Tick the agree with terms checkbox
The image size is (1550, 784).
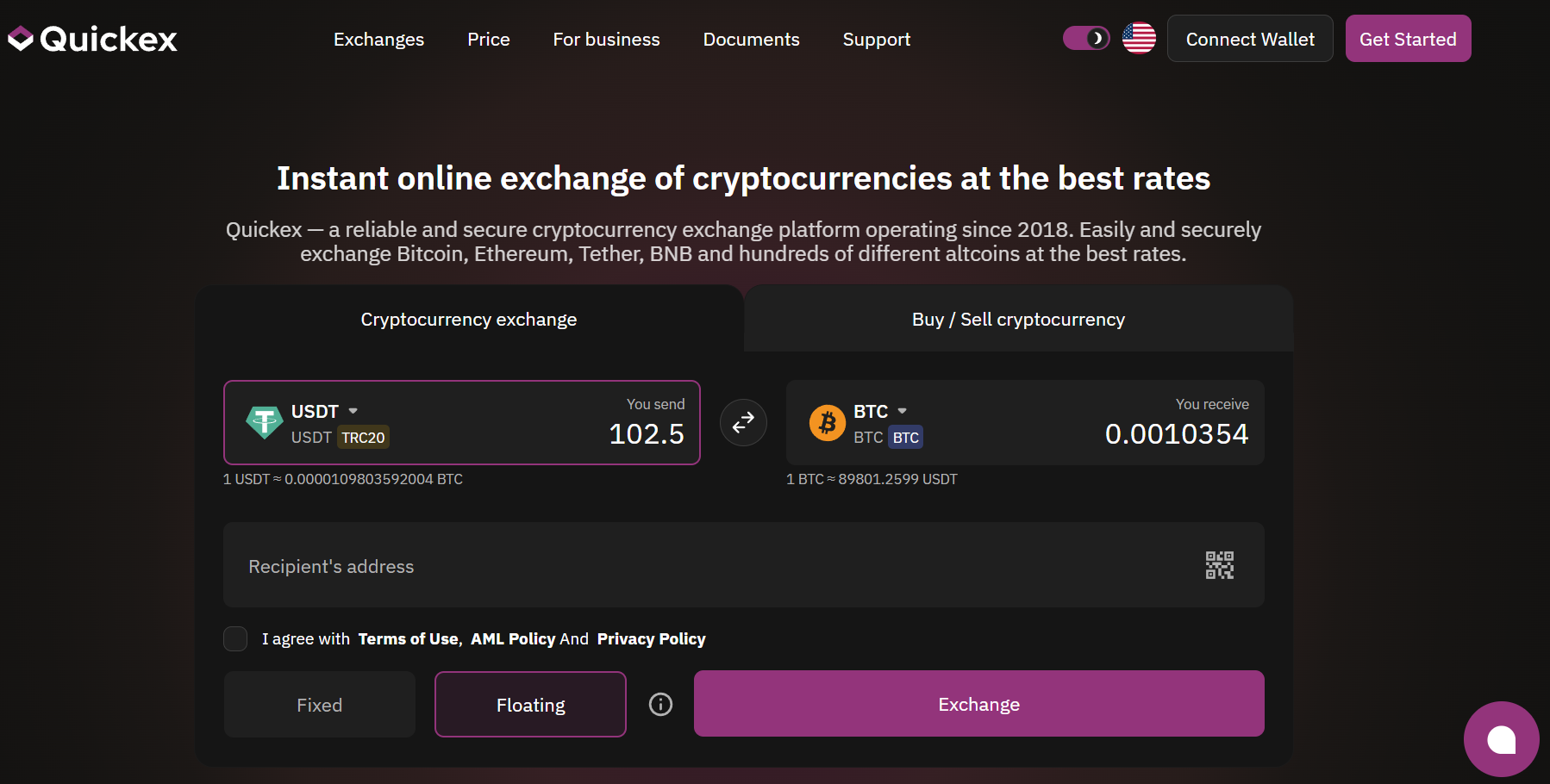(x=235, y=638)
